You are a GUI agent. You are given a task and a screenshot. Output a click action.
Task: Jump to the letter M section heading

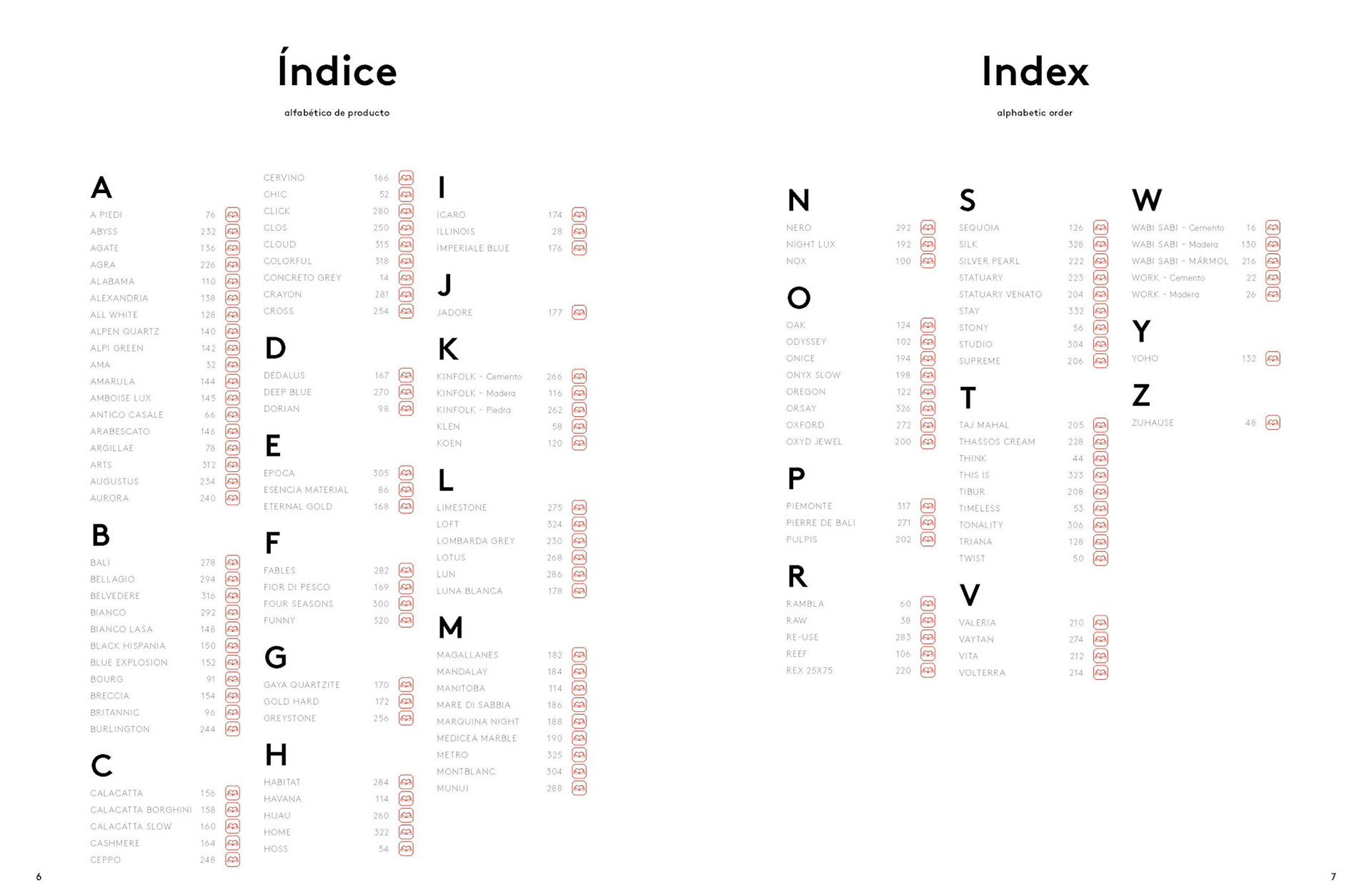pos(450,628)
